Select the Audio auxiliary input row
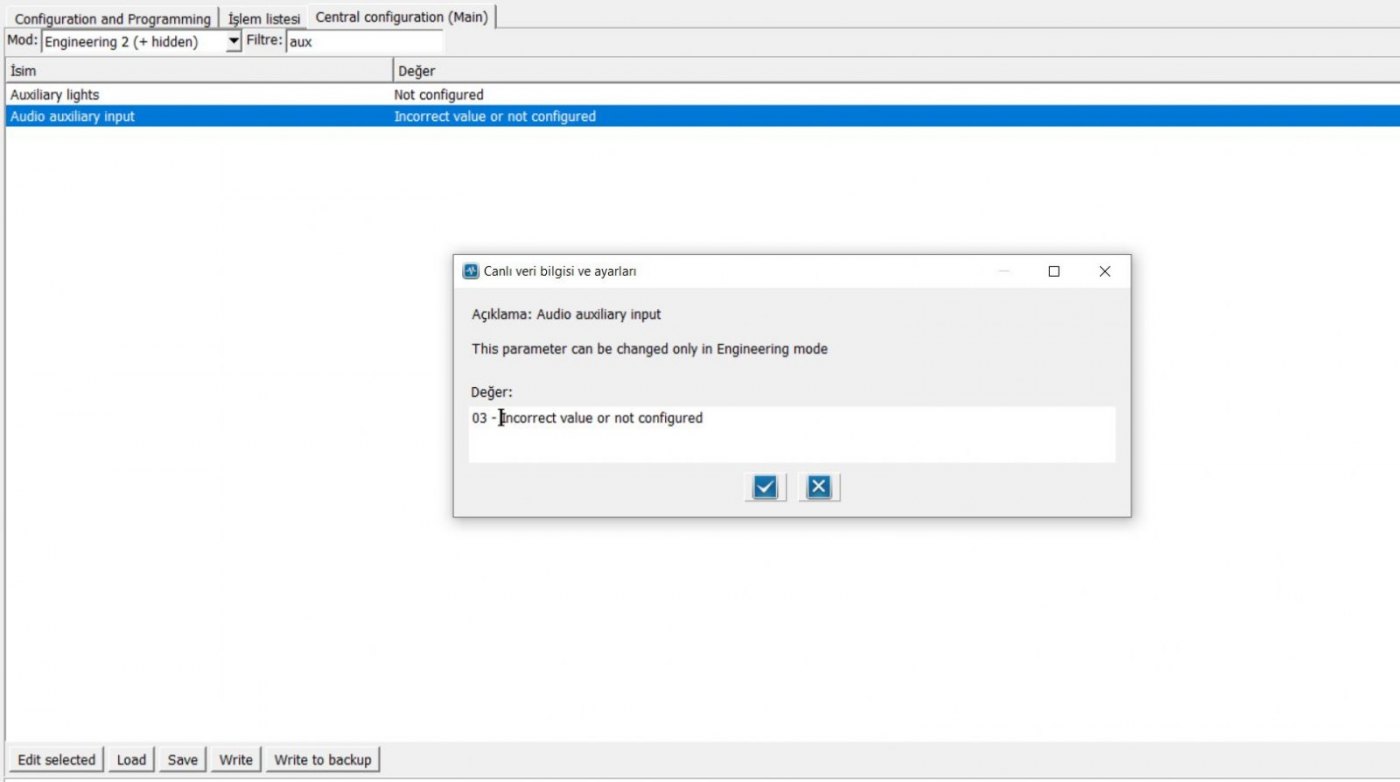The height and width of the screenshot is (782, 1400). pos(702,116)
